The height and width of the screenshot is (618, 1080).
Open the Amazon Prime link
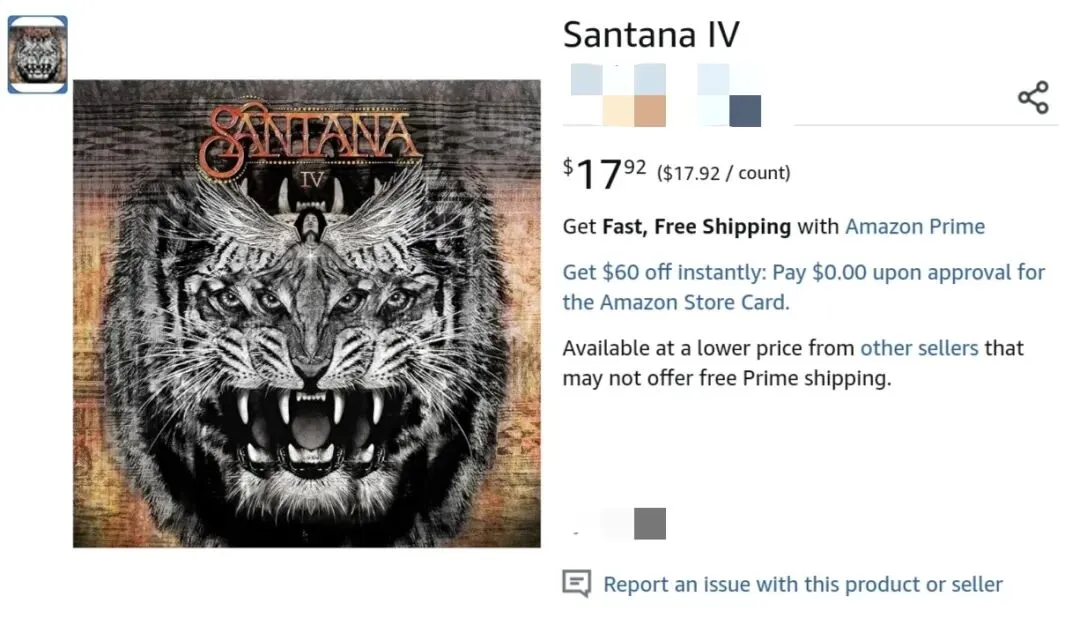[x=915, y=226]
